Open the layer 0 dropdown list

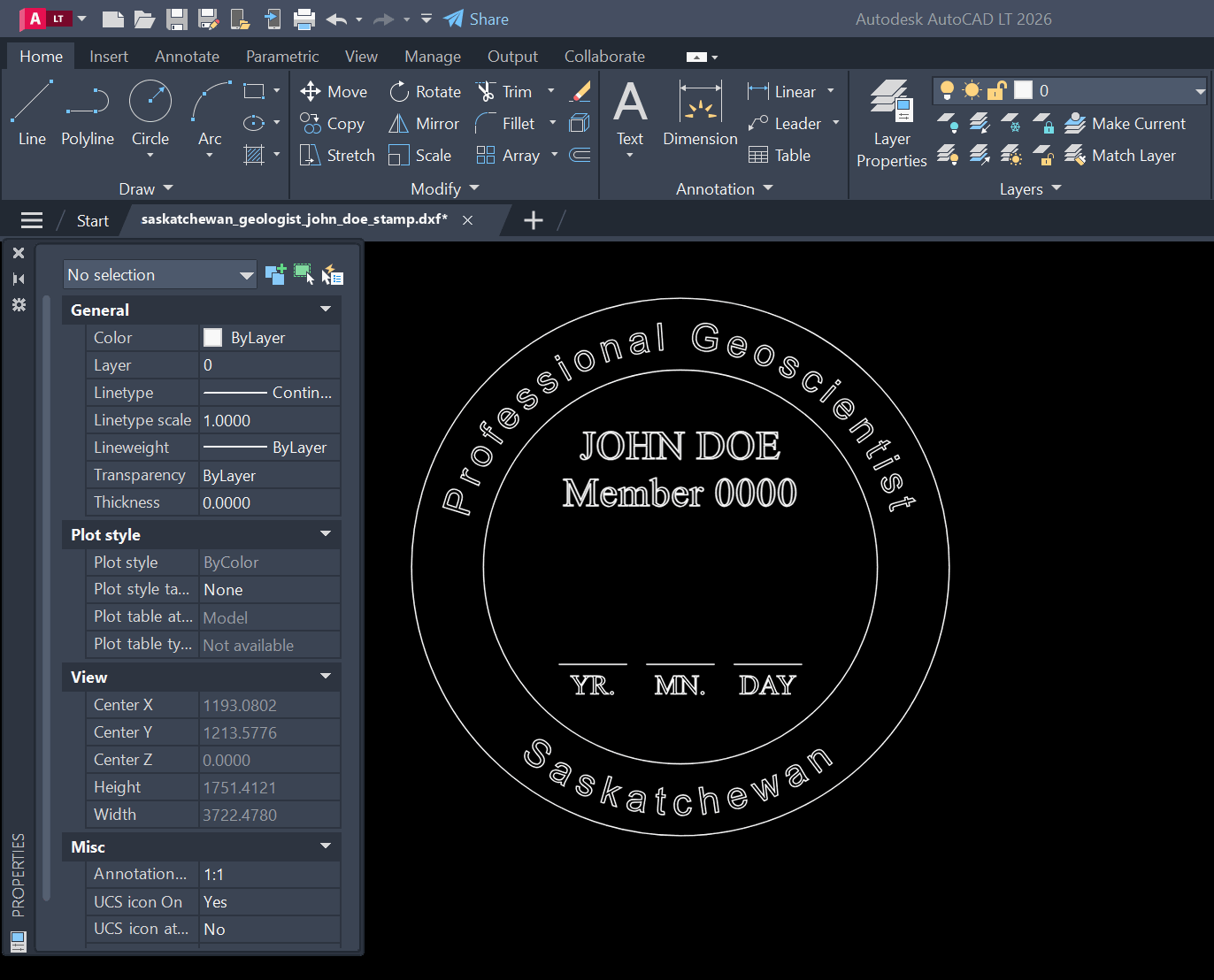coord(1200,91)
